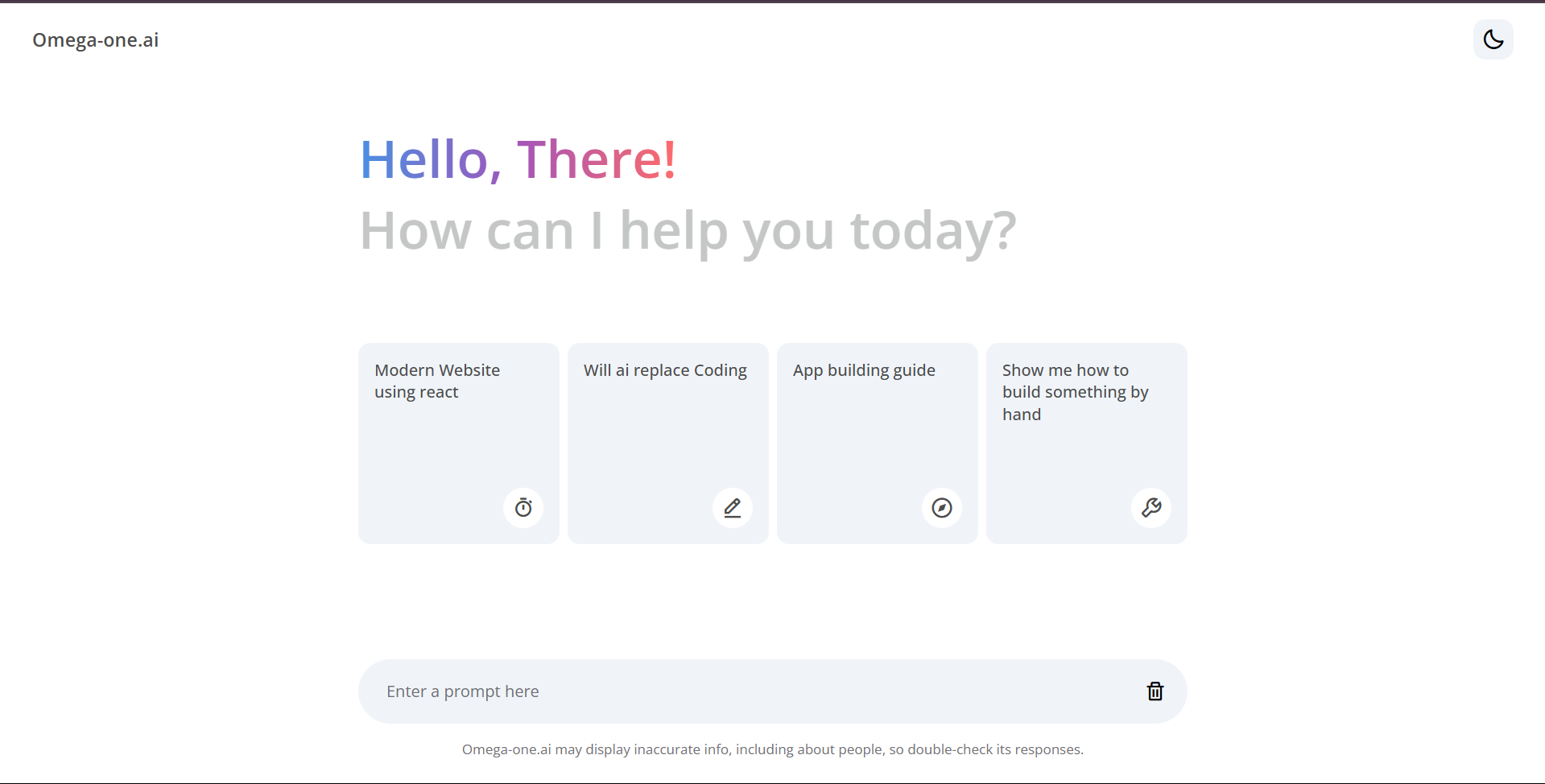Viewport: 1545px width, 784px height.
Task: Click empty middle area of App building guide card
Action: tap(870, 451)
